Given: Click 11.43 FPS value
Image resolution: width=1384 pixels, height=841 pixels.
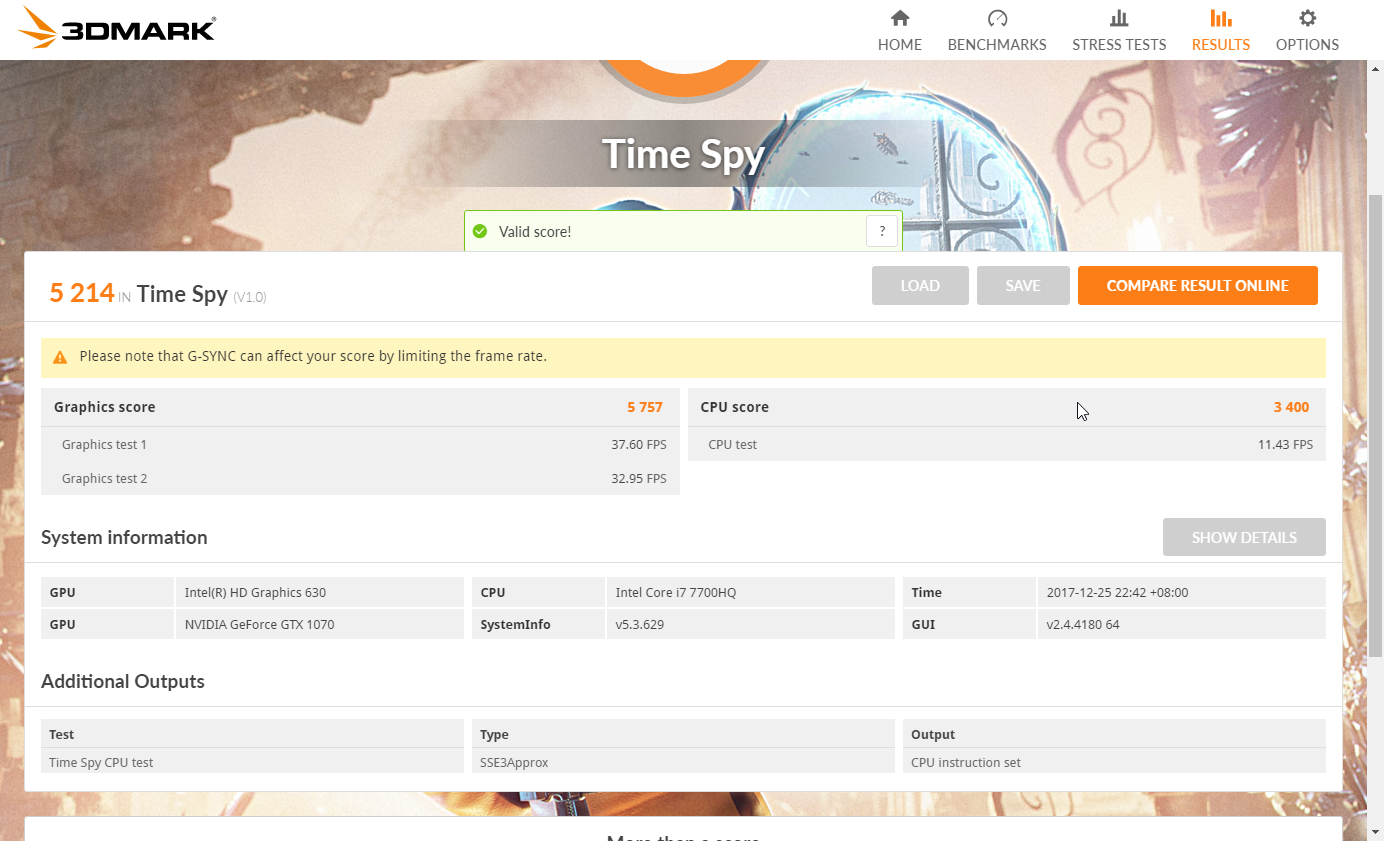Looking at the screenshot, I should point(1285,445).
